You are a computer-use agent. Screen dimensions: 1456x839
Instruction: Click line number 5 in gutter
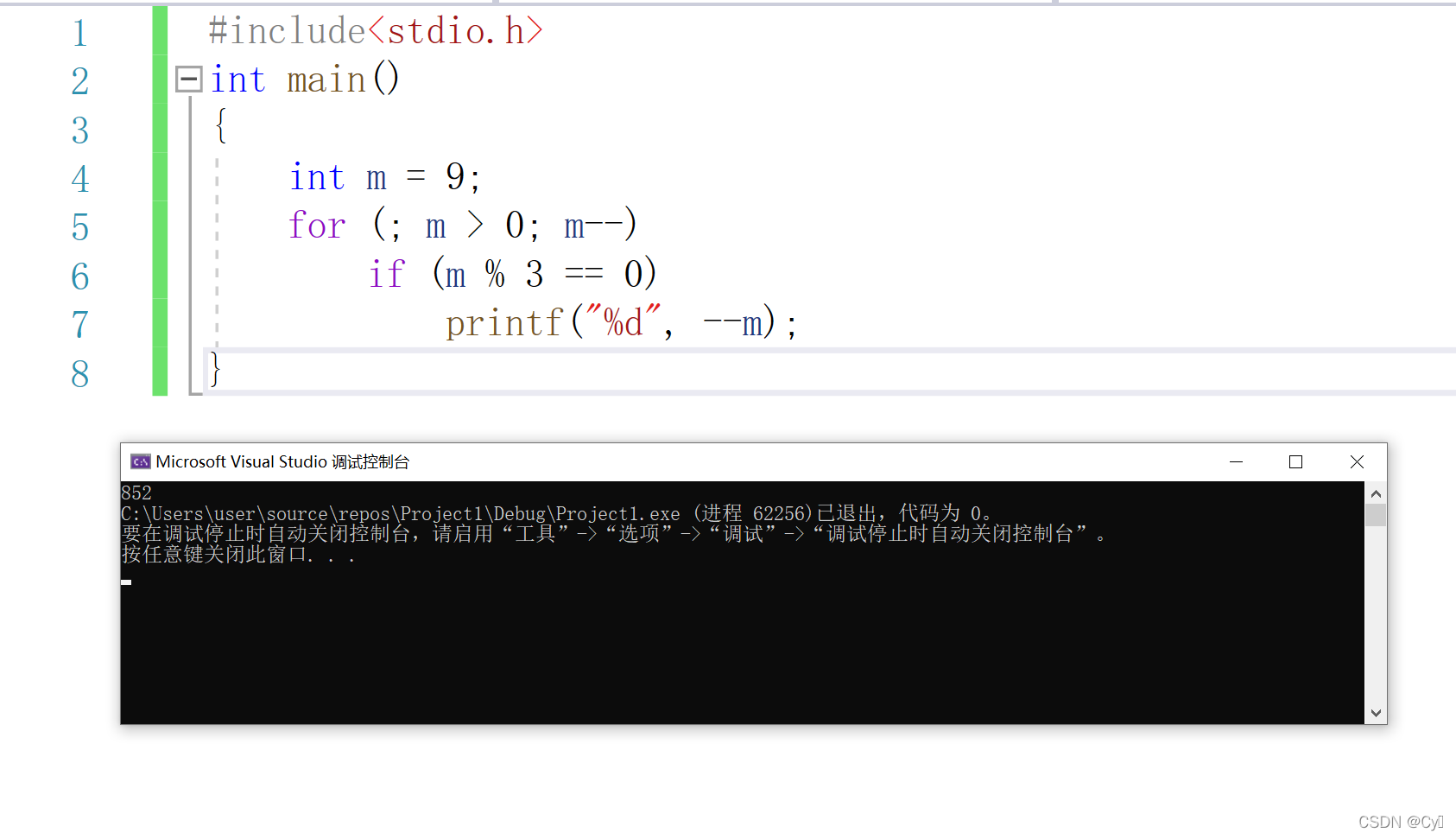(x=80, y=227)
